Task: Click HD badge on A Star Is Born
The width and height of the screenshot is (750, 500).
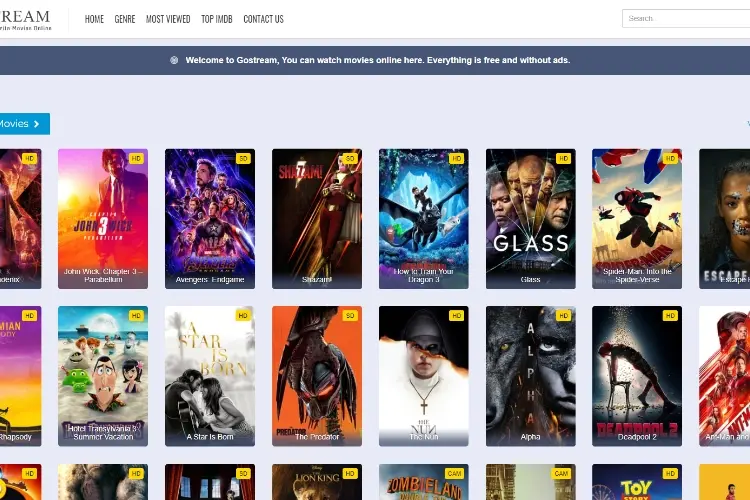Action: coord(243,316)
